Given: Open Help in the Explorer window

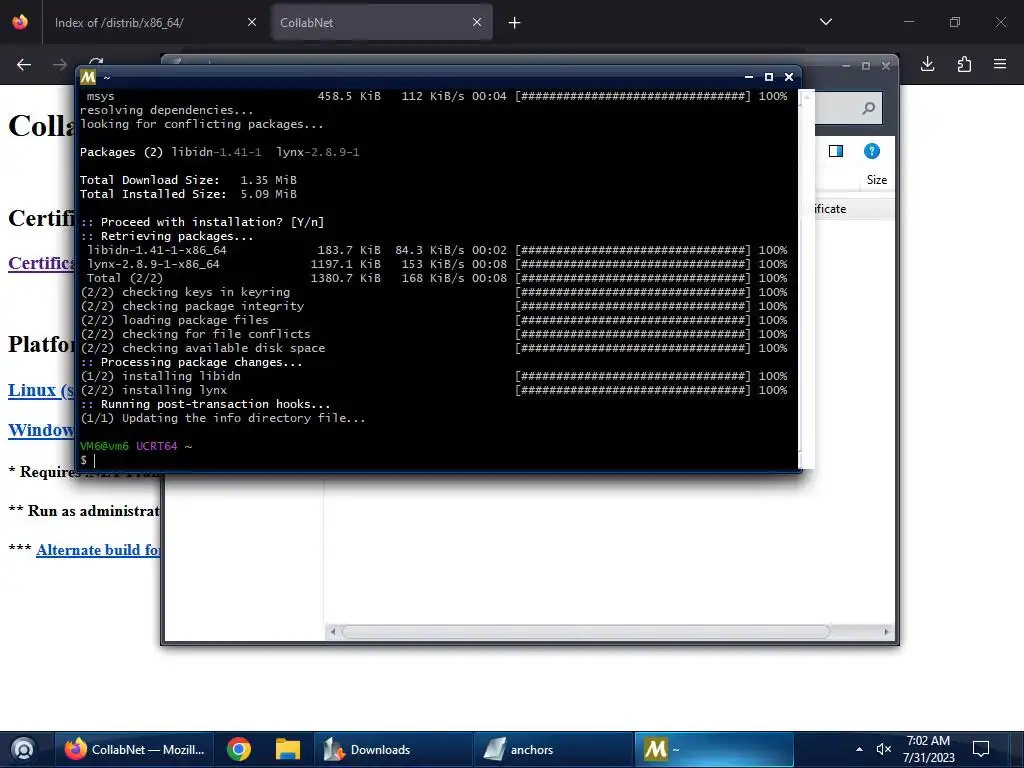Looking at the screenshot, I should pos(871,152).
